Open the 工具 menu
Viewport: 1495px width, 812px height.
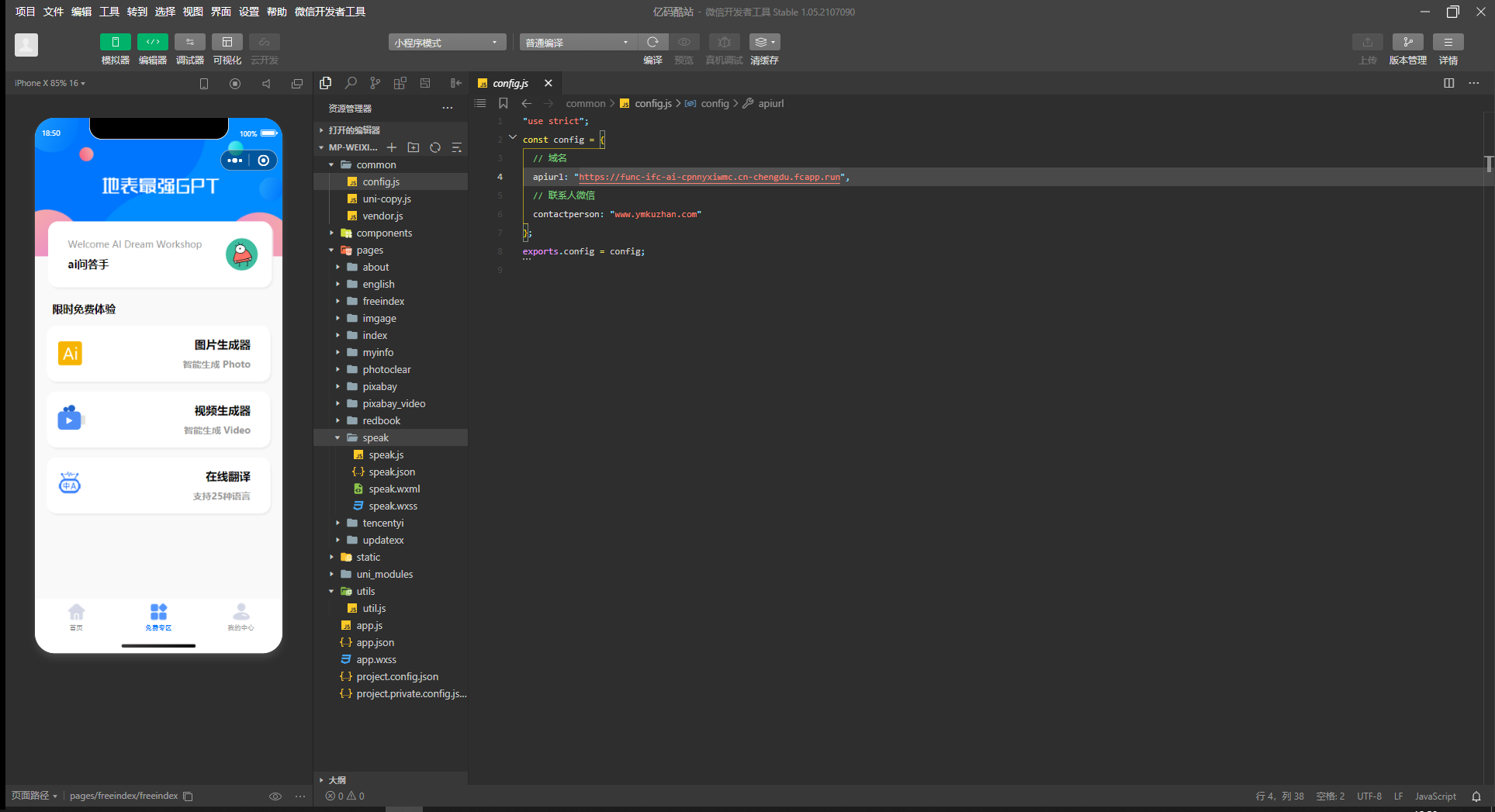tap(109, 12)
